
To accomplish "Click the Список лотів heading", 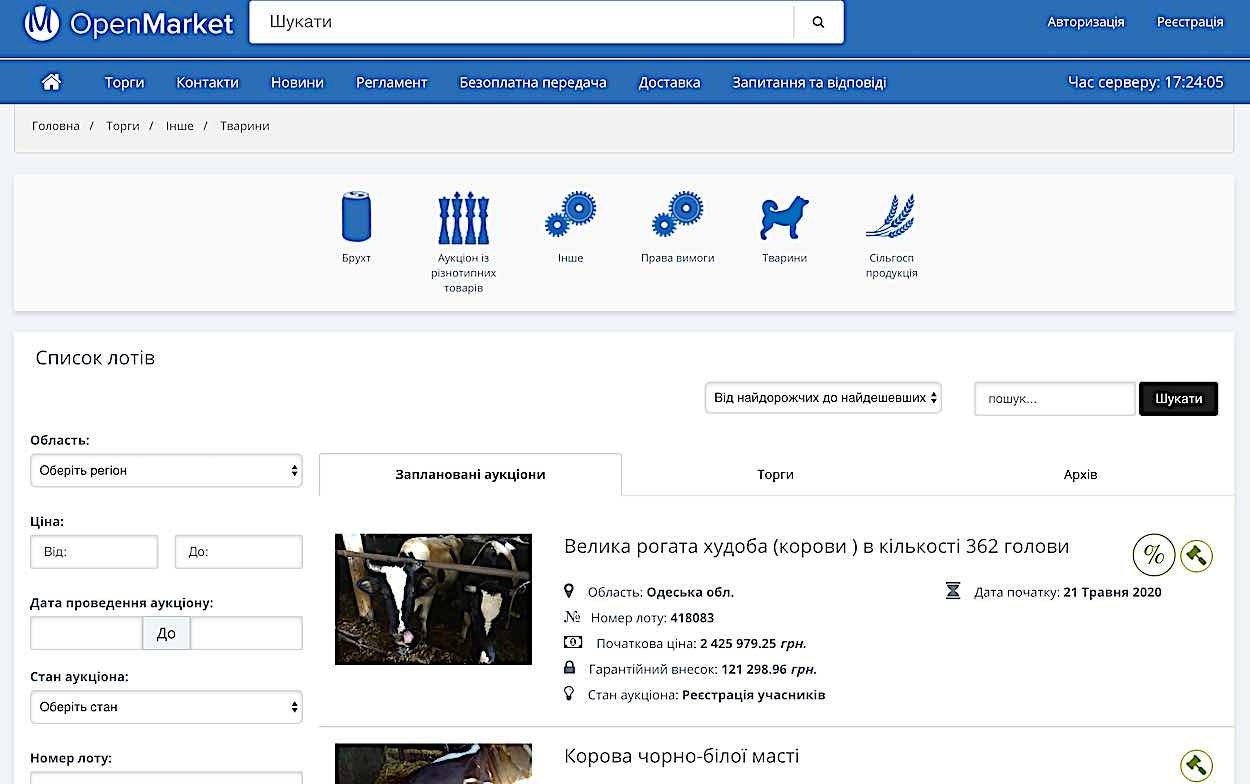I will click(95, 358).
